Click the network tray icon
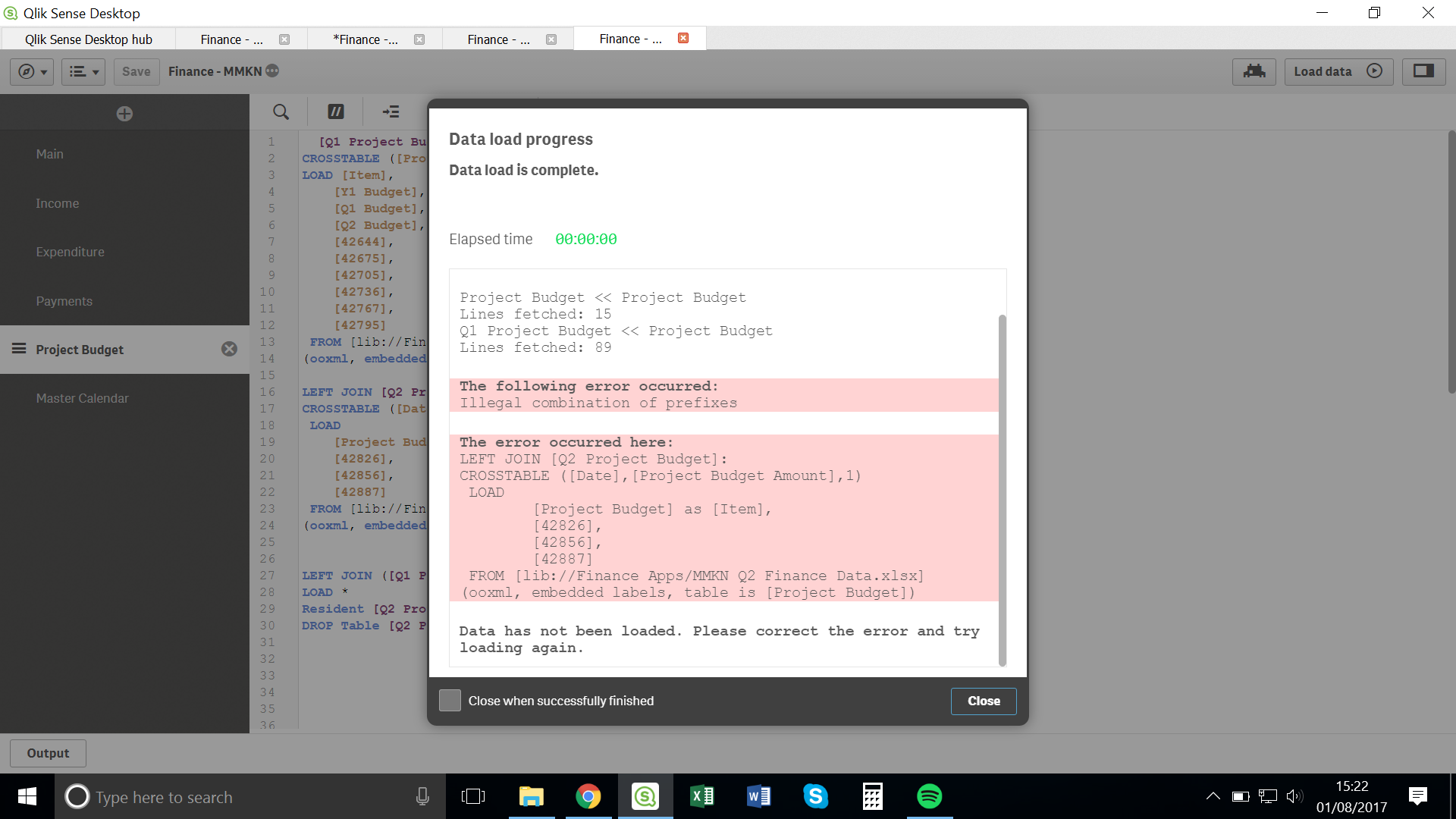 [x=1268, y=796]
